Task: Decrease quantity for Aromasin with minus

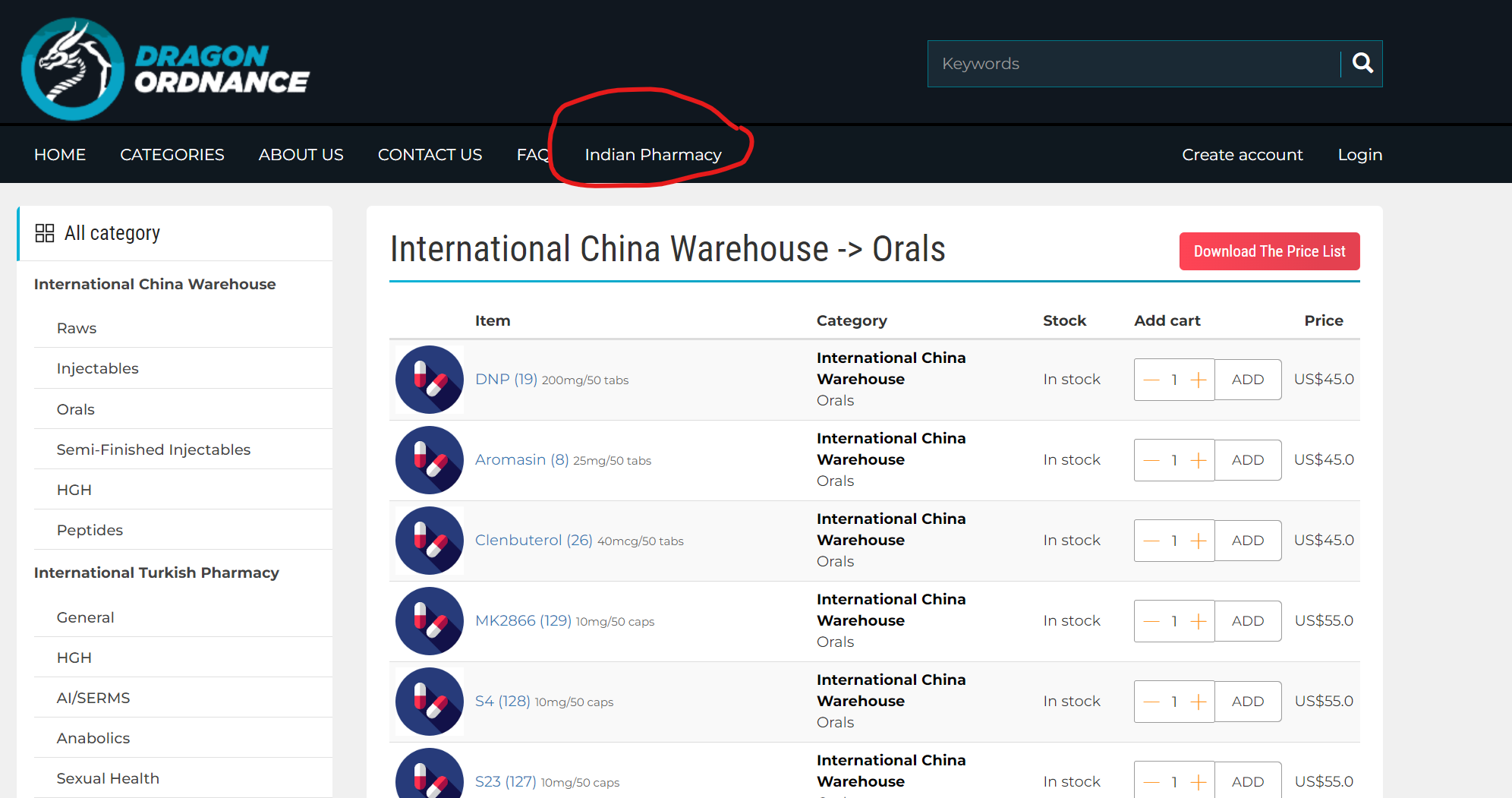Action: pyautogui.click(x=1151, y=460)
